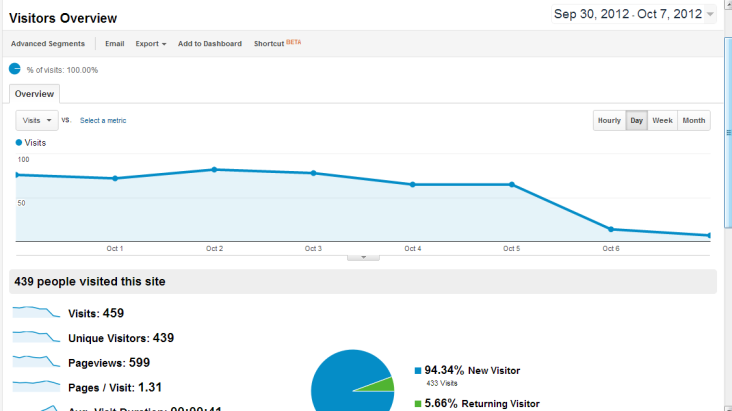Email the Visitors Overview report

114,43
